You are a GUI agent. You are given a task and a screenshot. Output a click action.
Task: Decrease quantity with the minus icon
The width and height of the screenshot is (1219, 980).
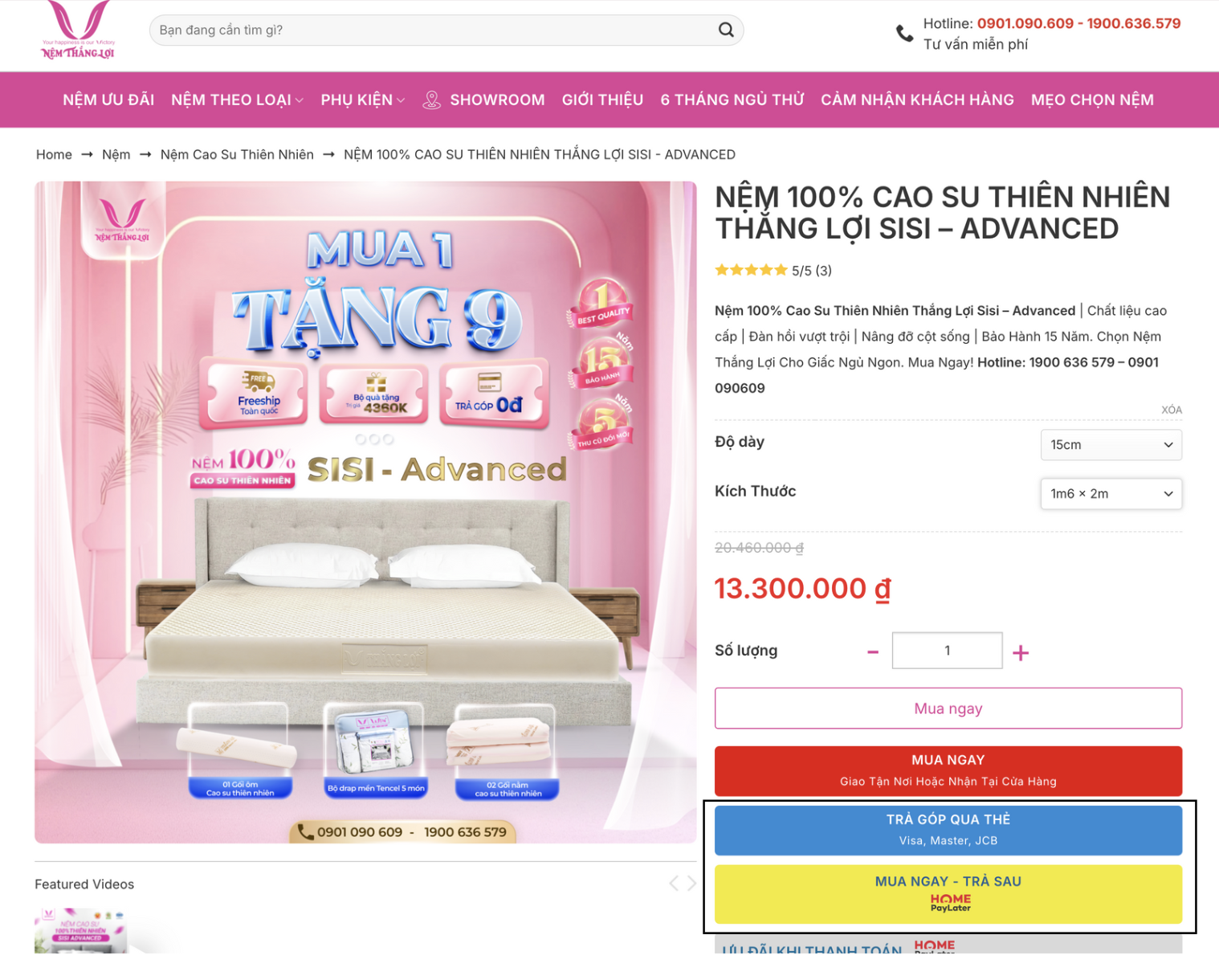873,652
